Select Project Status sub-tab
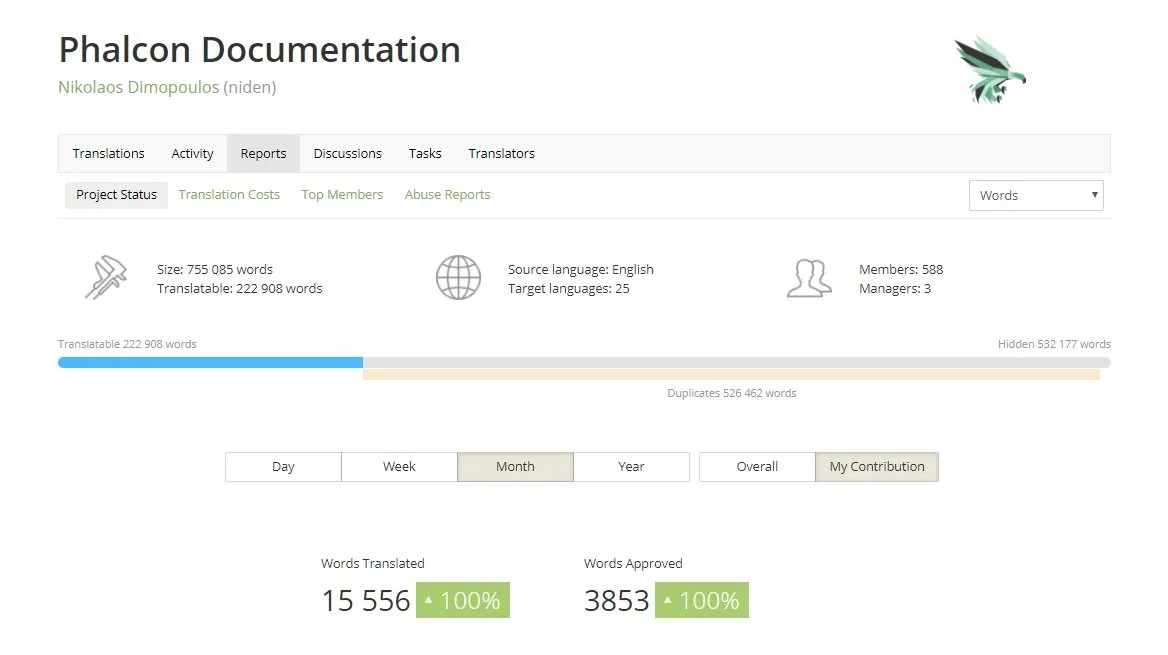Viewport: 1168px width, 655px height. 116,194
